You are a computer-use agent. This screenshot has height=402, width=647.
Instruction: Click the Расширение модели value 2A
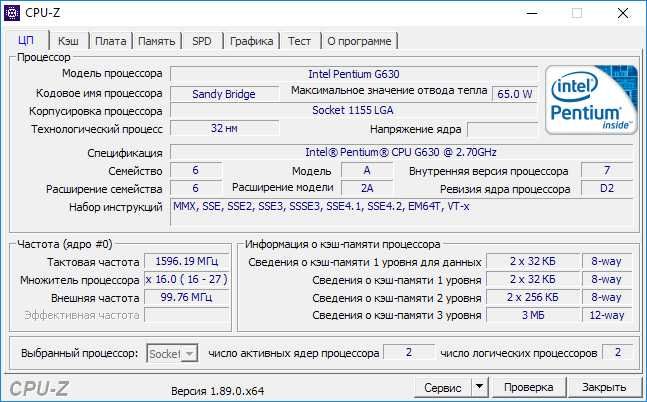pyautogui.click(x=367, y=188)
